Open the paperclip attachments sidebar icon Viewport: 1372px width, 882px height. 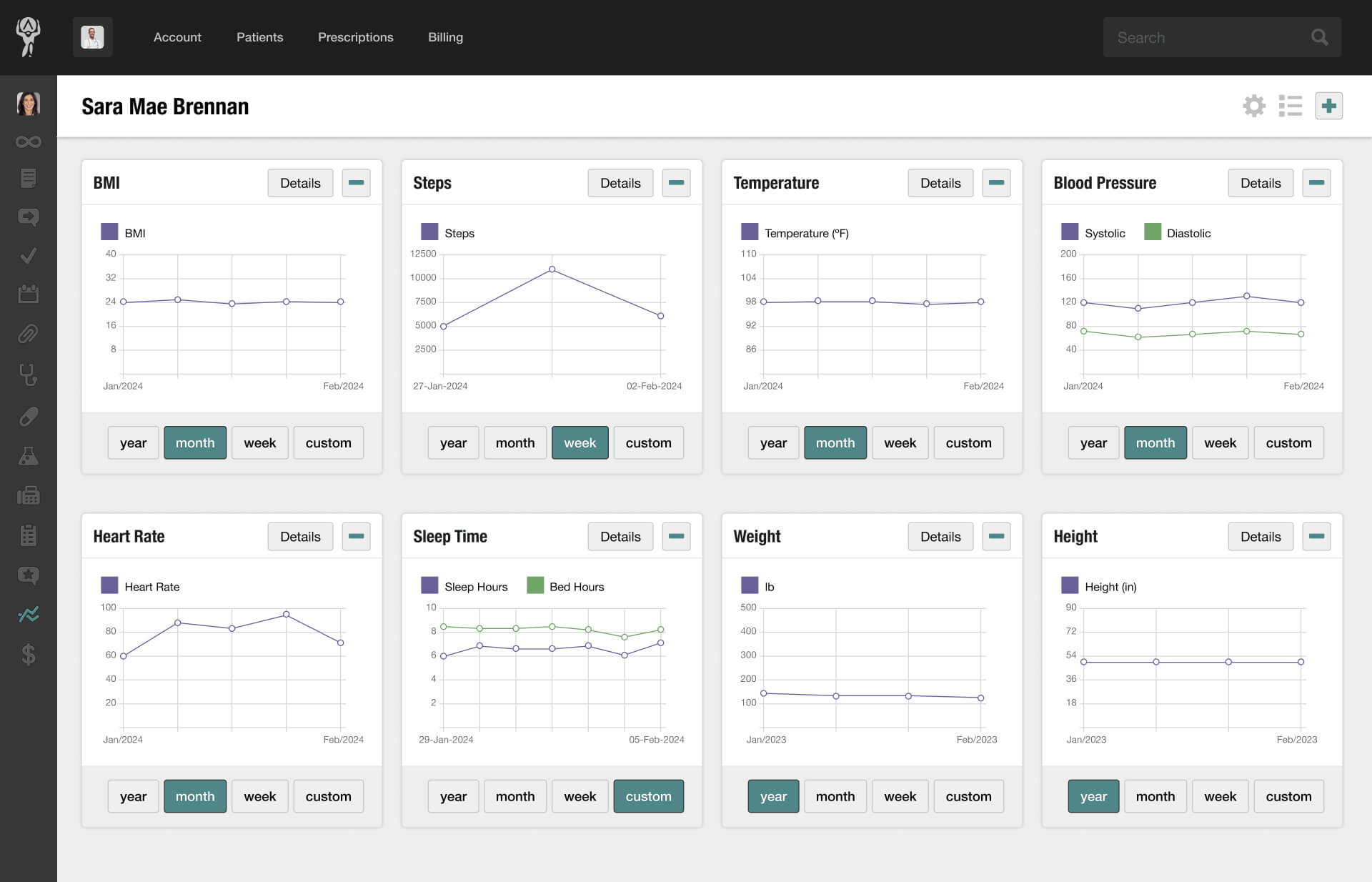(28, 334)
